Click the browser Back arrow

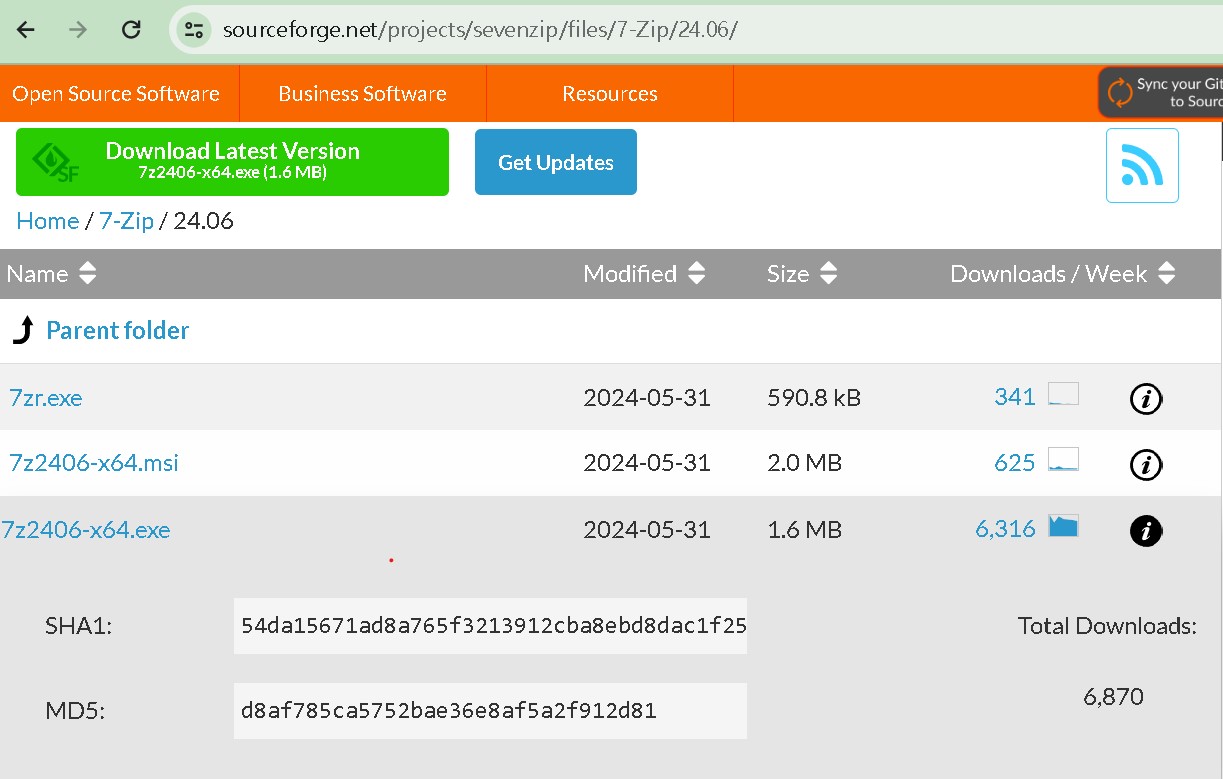(26, 29)
